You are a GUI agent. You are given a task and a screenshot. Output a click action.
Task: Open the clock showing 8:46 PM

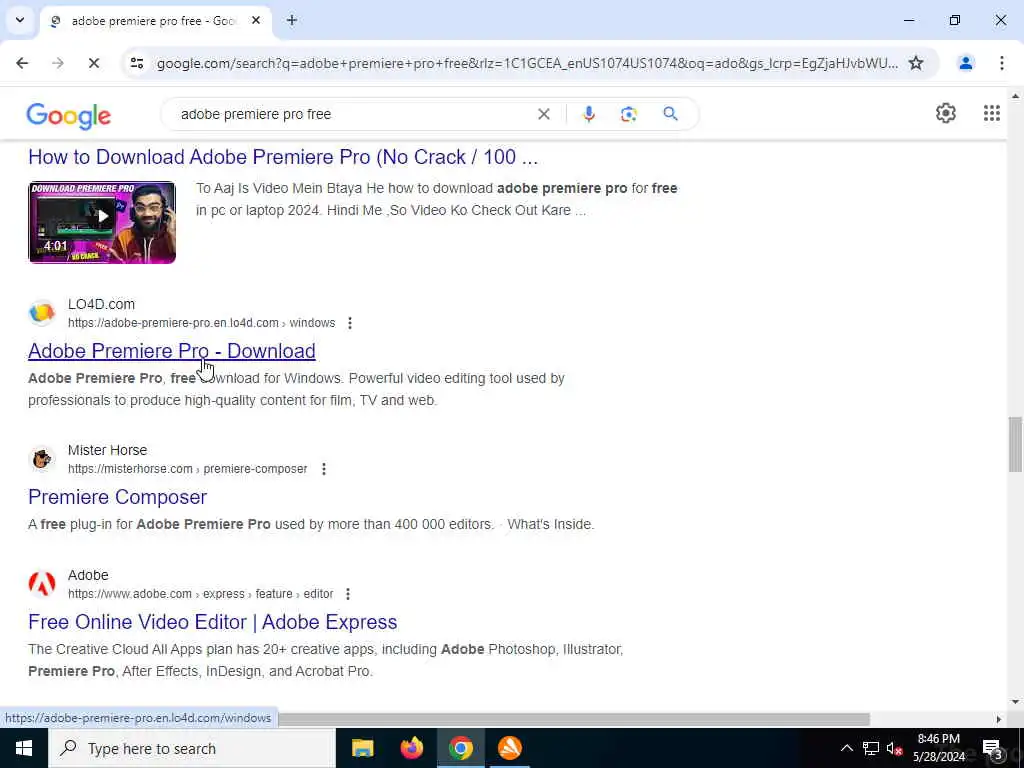pyautogui.click(x=938, y=748)
